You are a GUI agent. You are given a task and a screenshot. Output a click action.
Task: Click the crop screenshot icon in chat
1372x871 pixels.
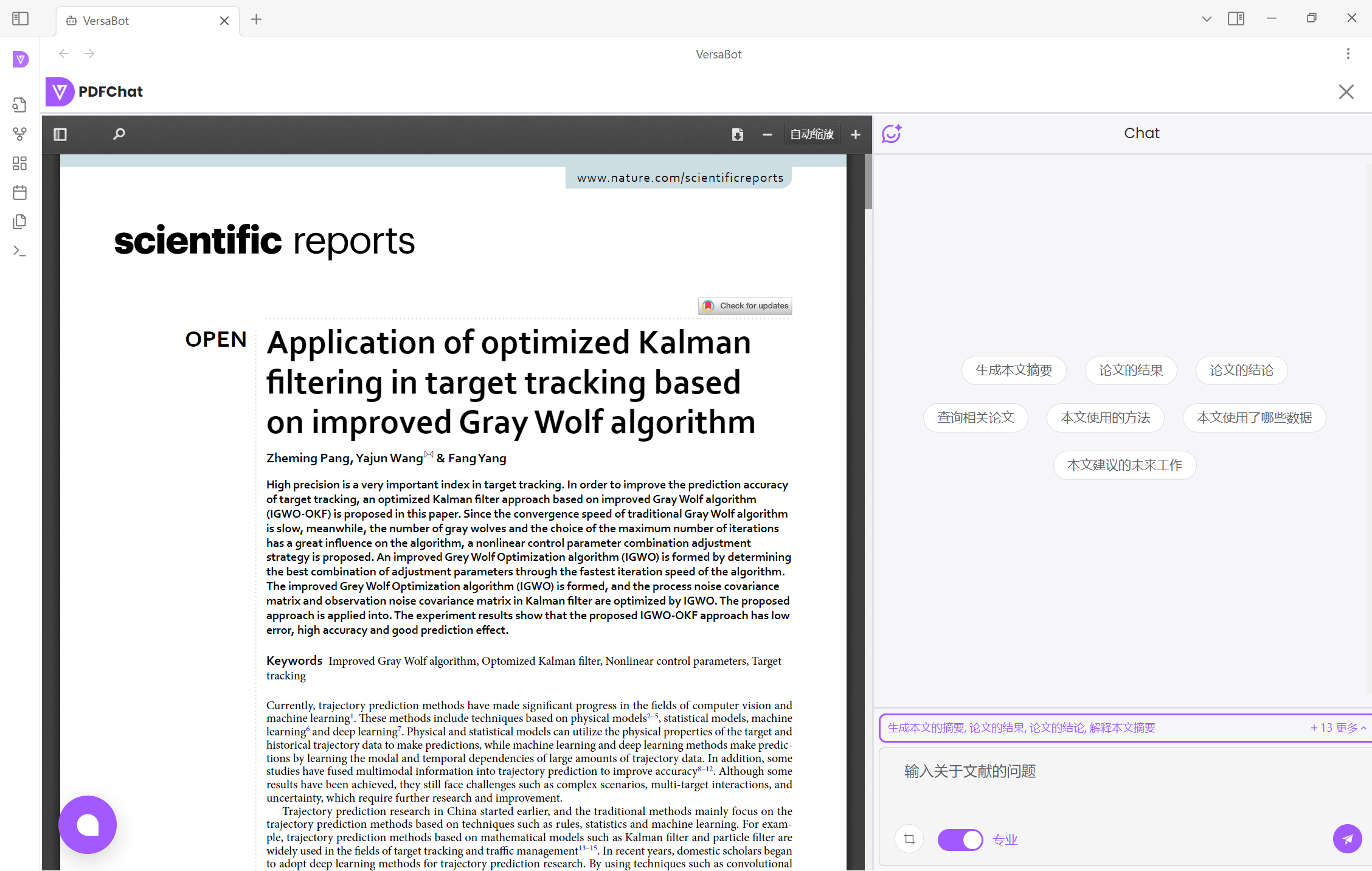pyautogui.click(x=909, y=839)
